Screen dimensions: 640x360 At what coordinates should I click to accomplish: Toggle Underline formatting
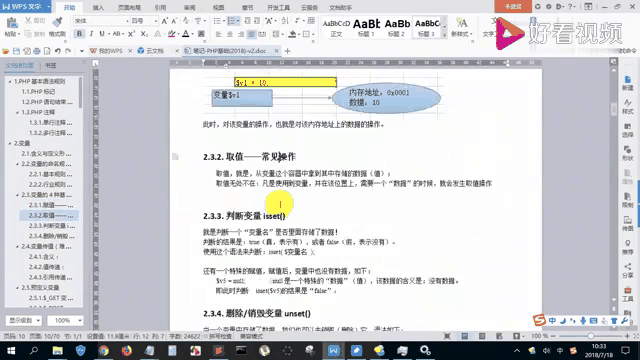pos(102,34)
